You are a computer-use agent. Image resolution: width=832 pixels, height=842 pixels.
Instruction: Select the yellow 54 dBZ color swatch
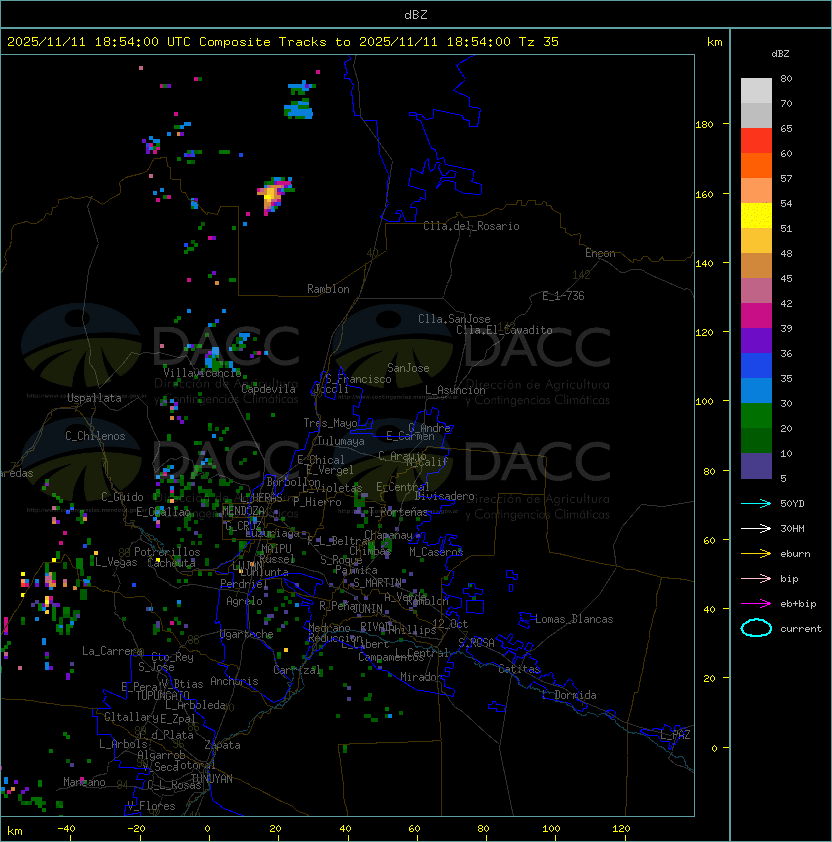pos(756,215)
